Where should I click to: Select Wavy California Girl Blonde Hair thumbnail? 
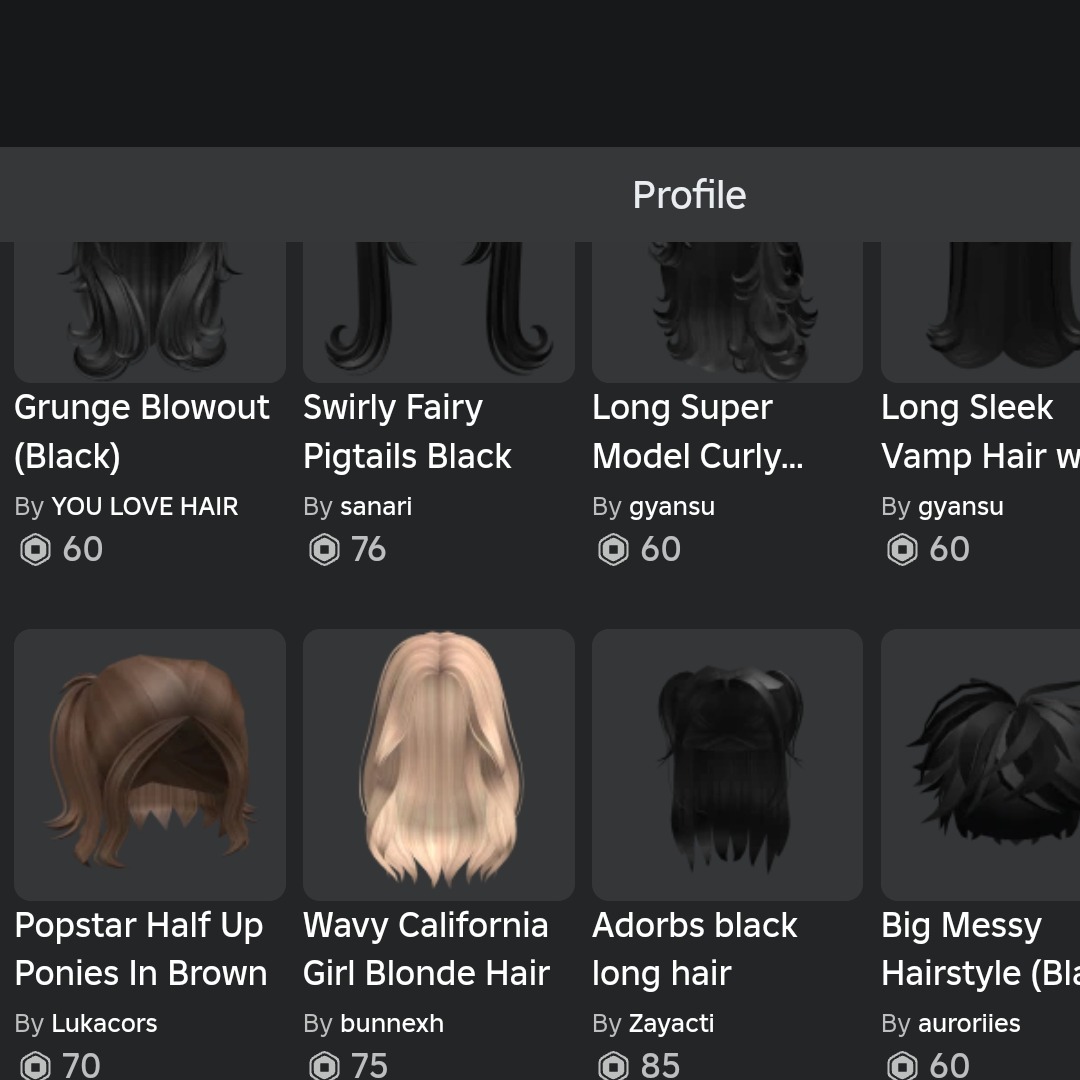(x=438, y=764)
